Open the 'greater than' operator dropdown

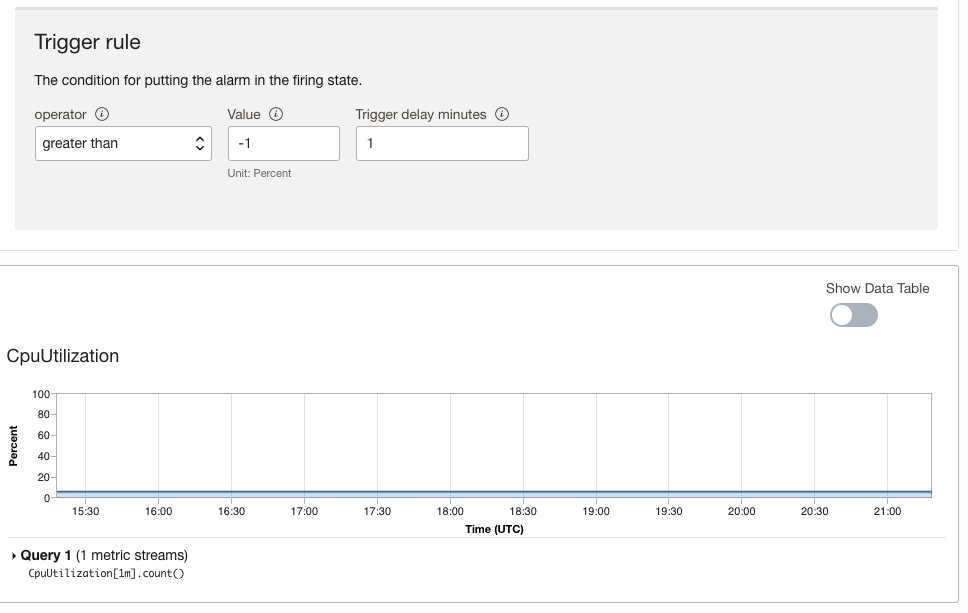click(x=123, y=144)
